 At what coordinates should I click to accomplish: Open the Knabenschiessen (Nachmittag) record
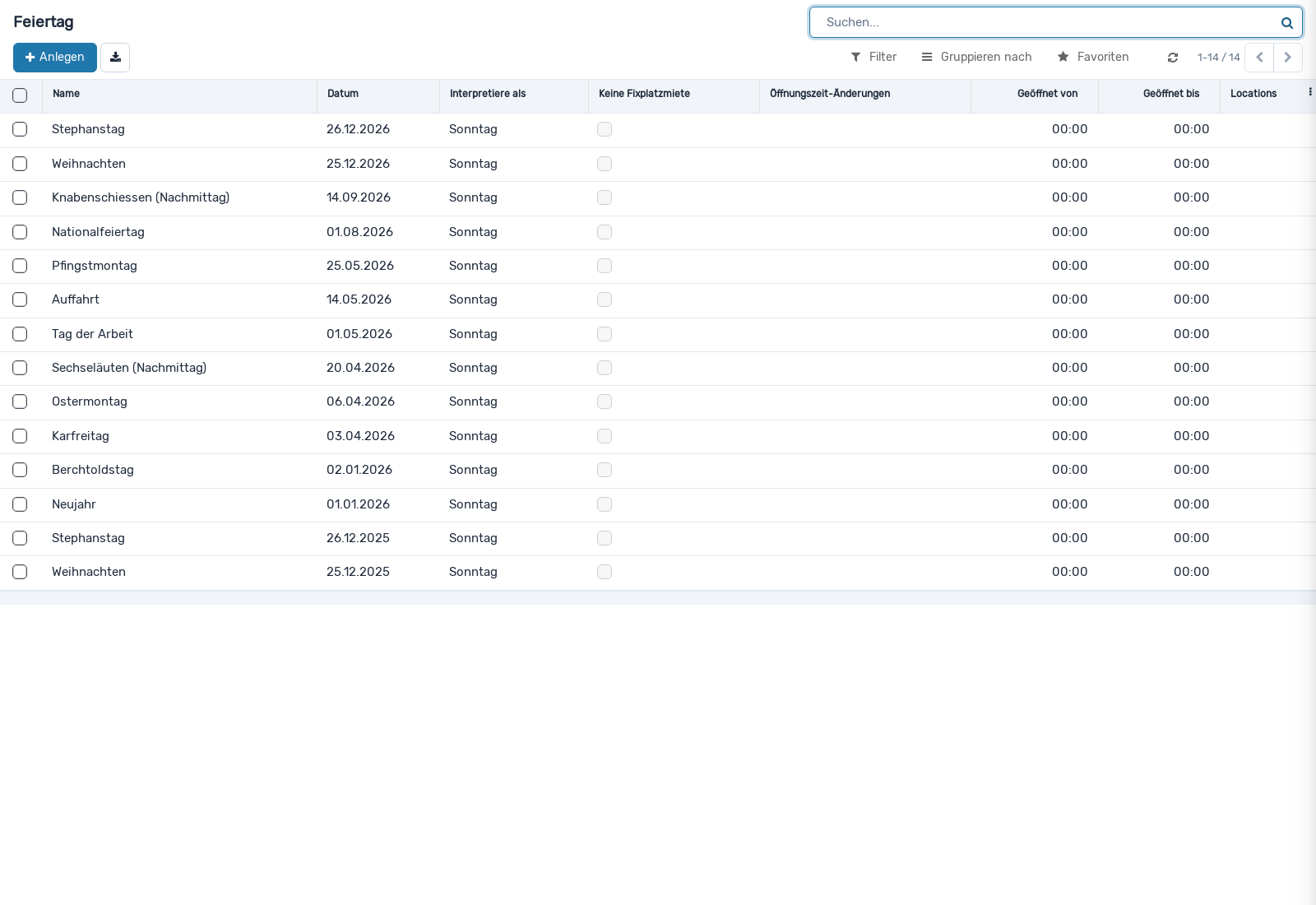[141, 197]
